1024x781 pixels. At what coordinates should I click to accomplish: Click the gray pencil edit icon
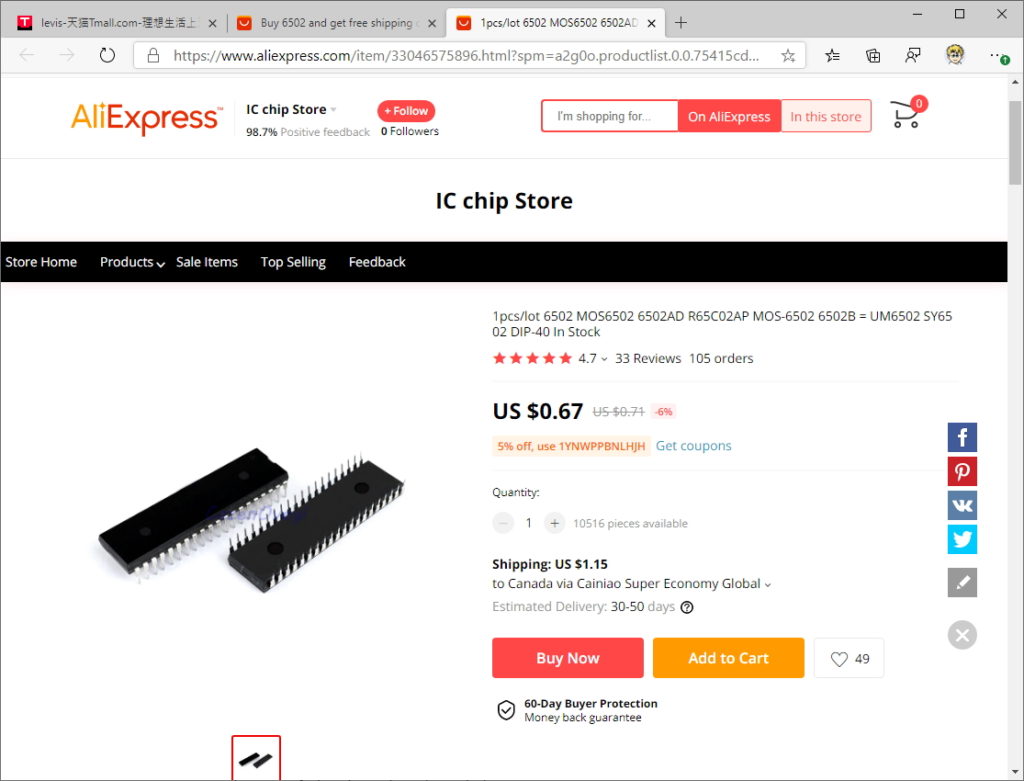(962, 582)
